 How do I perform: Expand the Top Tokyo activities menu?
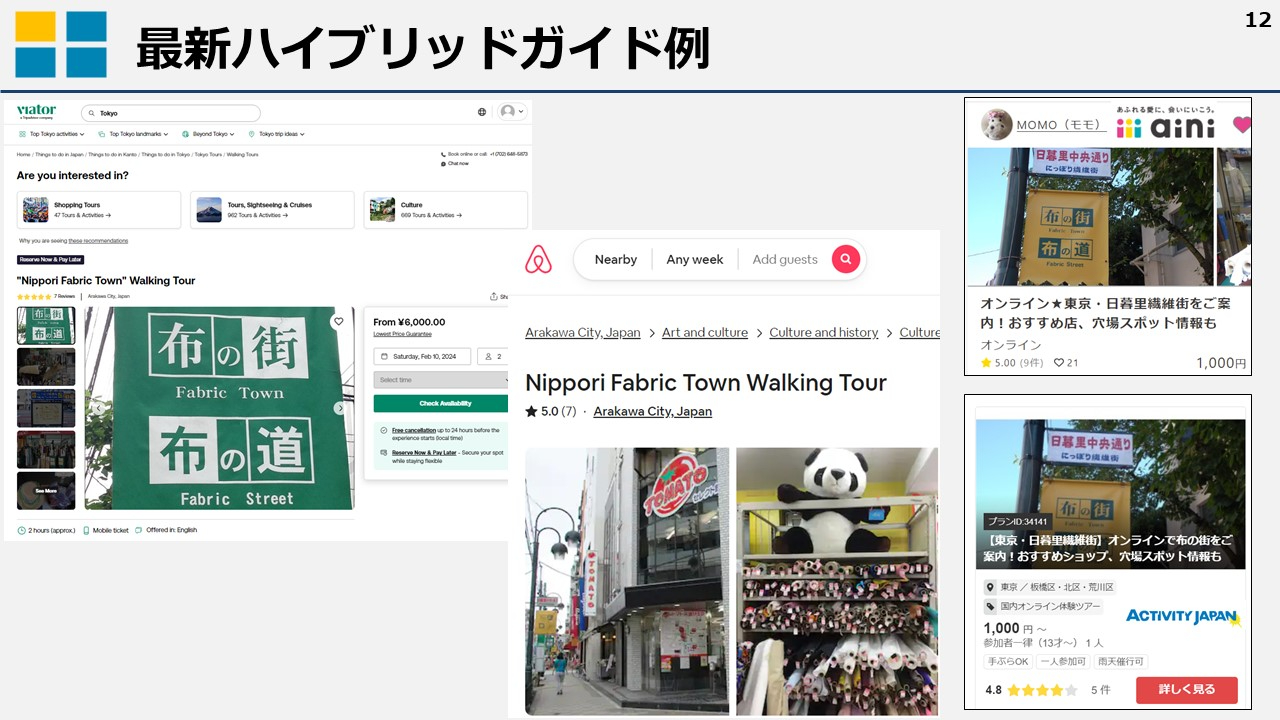click(x=52, y=134)
